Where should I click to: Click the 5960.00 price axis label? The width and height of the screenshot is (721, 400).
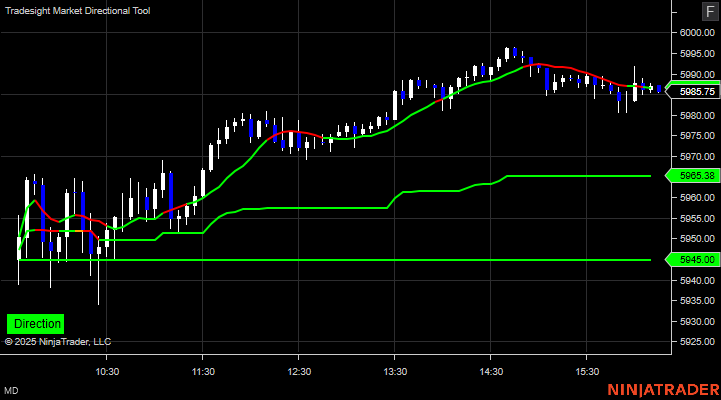click(697, 198)
